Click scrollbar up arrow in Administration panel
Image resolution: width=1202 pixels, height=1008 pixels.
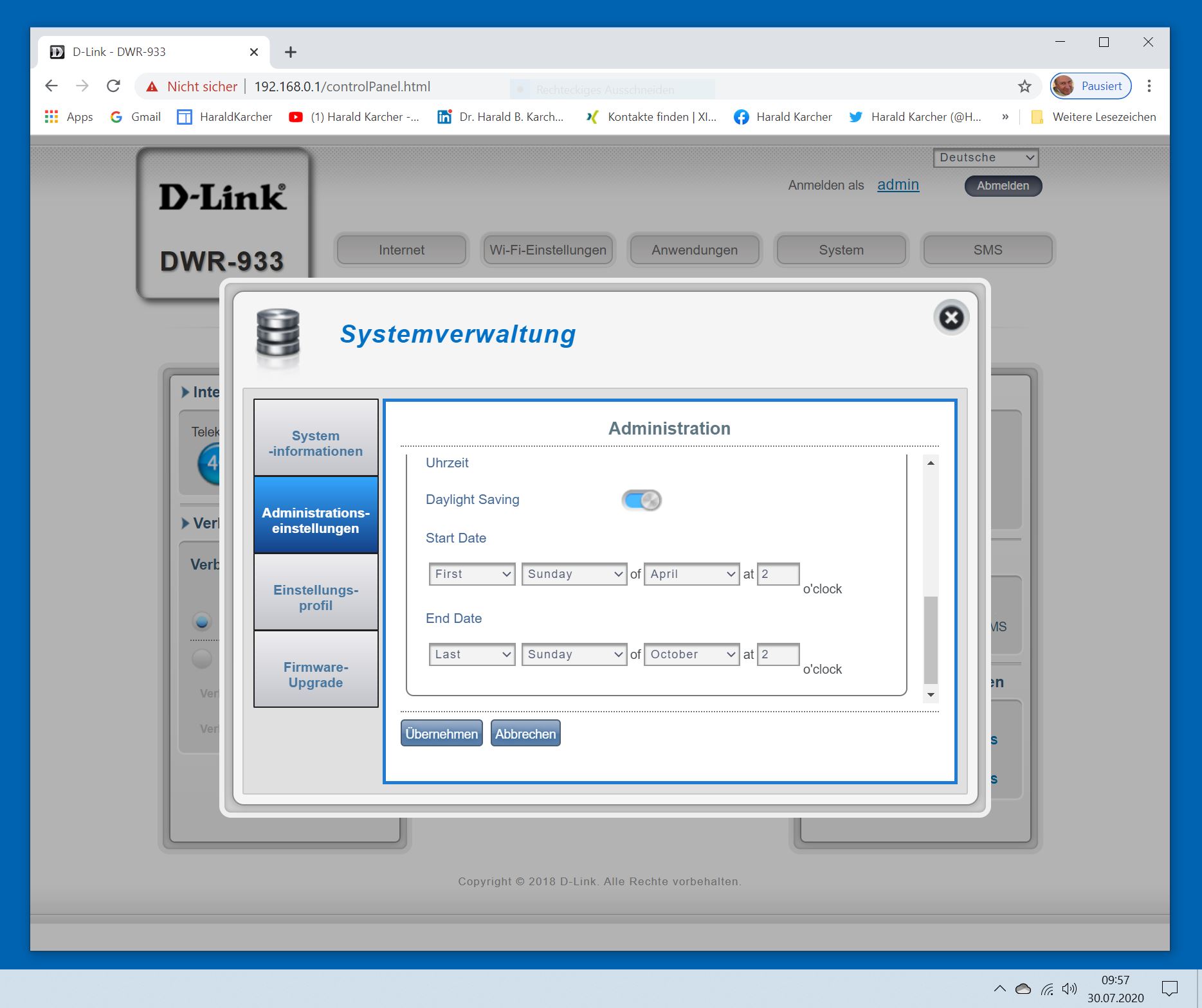coord(931,463)
